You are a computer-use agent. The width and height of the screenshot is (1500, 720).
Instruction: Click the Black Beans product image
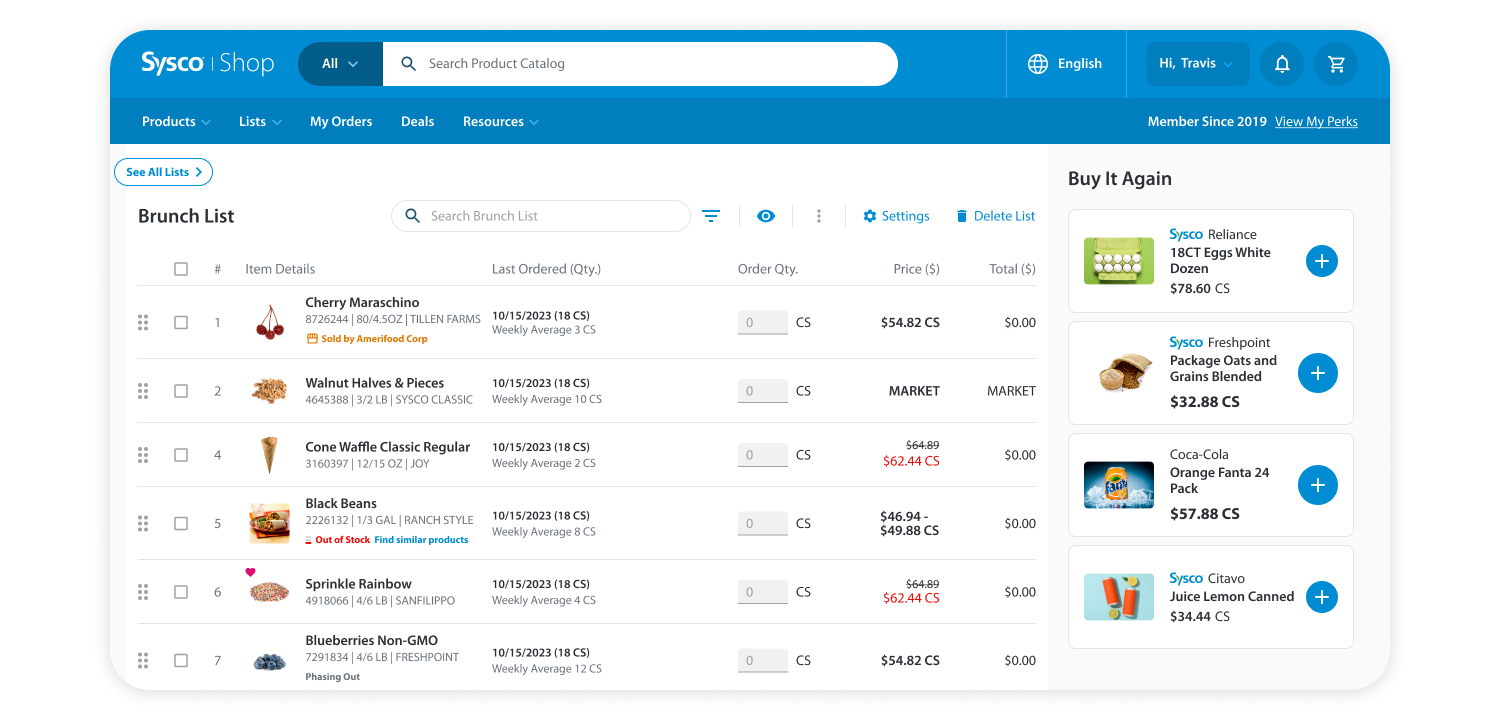269,523
